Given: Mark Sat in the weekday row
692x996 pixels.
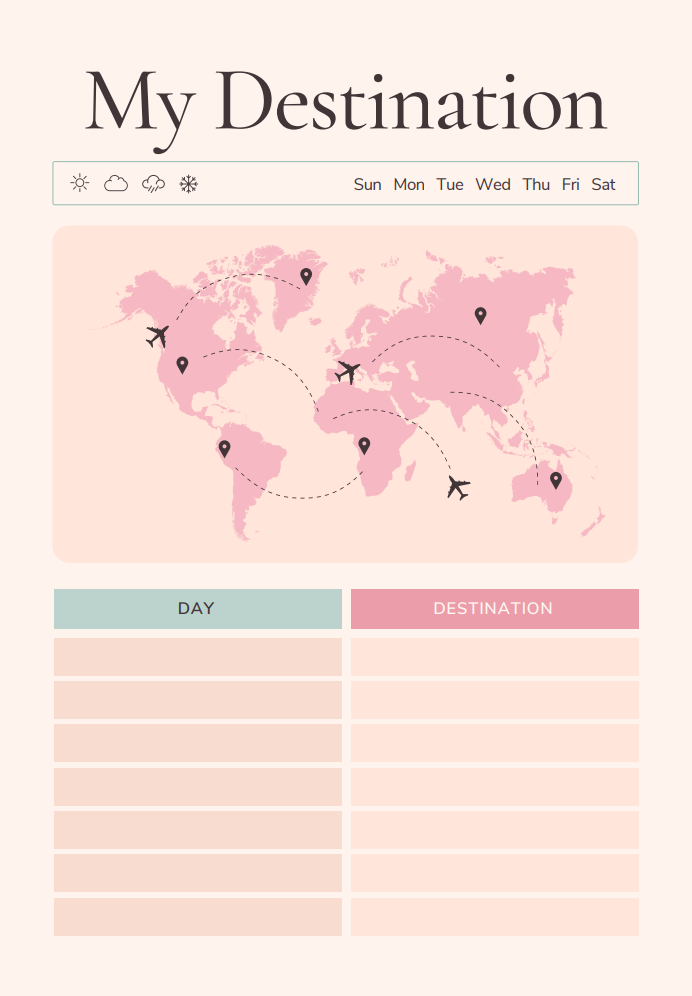Looking at the screenshot, I should pos(603,184).
